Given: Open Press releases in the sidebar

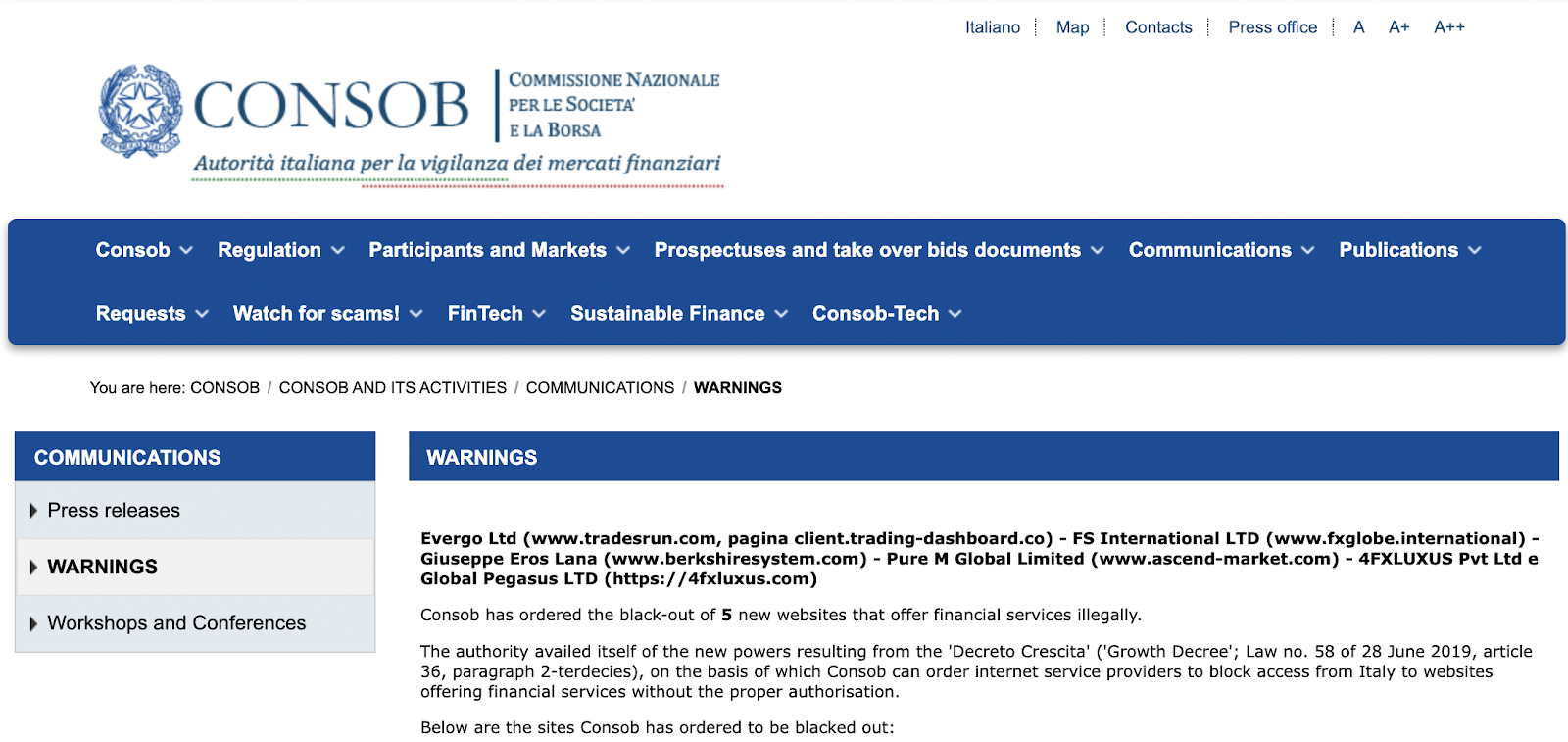Looking at the screenshot, I should coord(114,511).
